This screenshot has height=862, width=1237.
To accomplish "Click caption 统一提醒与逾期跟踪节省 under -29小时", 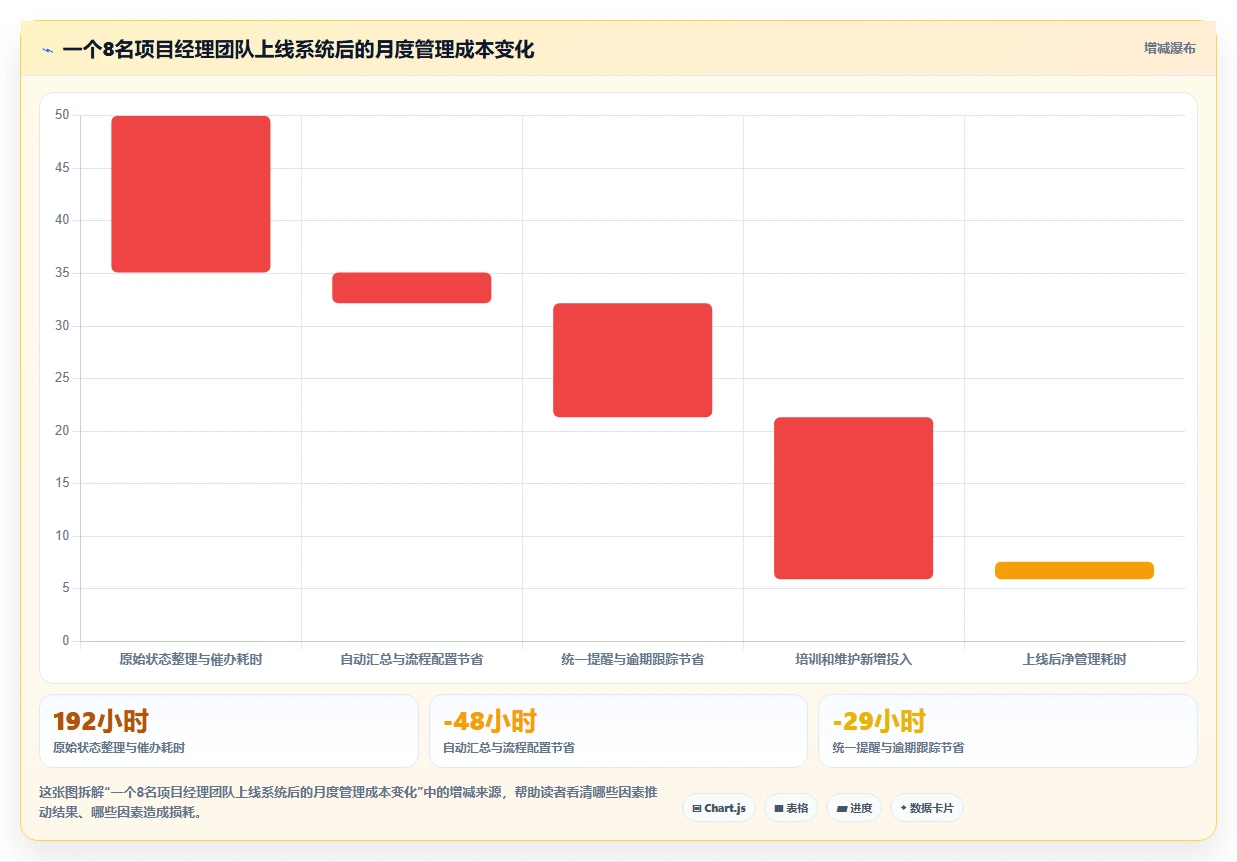I will [898, 748].
